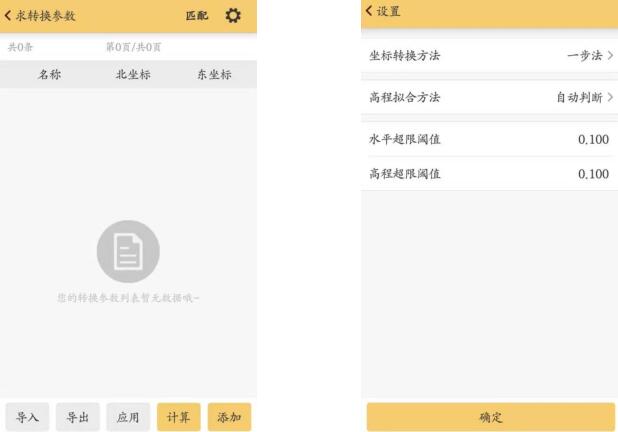Click the 东坐标 column header
The width and height of the screenshot is (618, 432).
coord(214,74)
